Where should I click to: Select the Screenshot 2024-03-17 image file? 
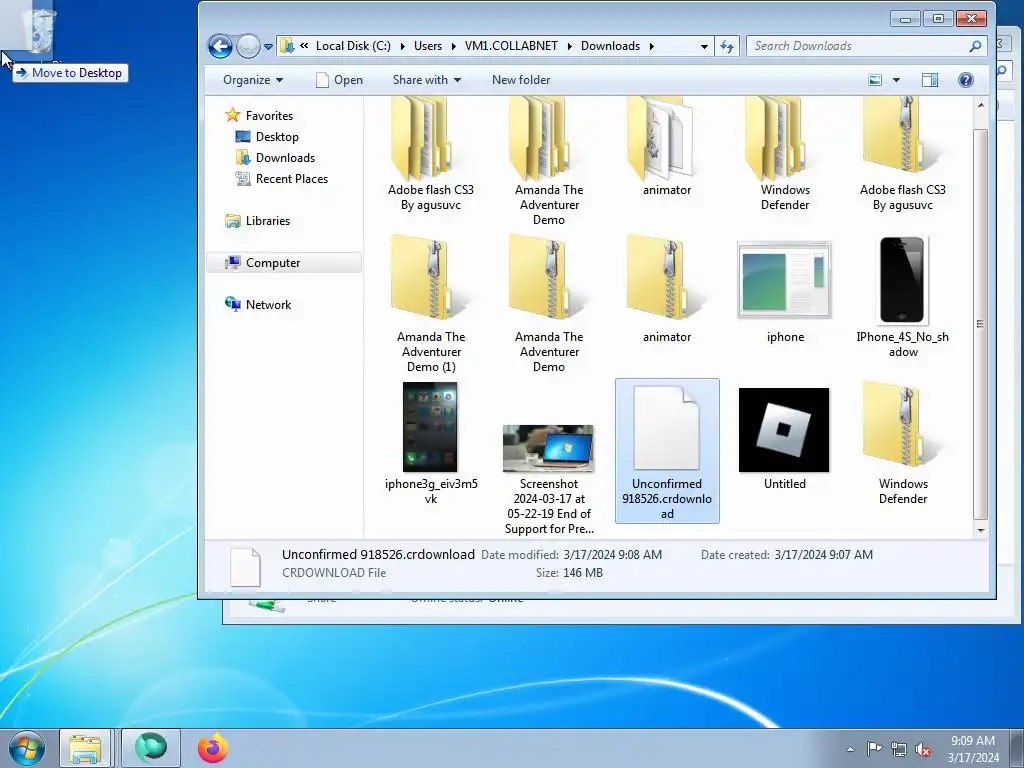click(549, 480)
